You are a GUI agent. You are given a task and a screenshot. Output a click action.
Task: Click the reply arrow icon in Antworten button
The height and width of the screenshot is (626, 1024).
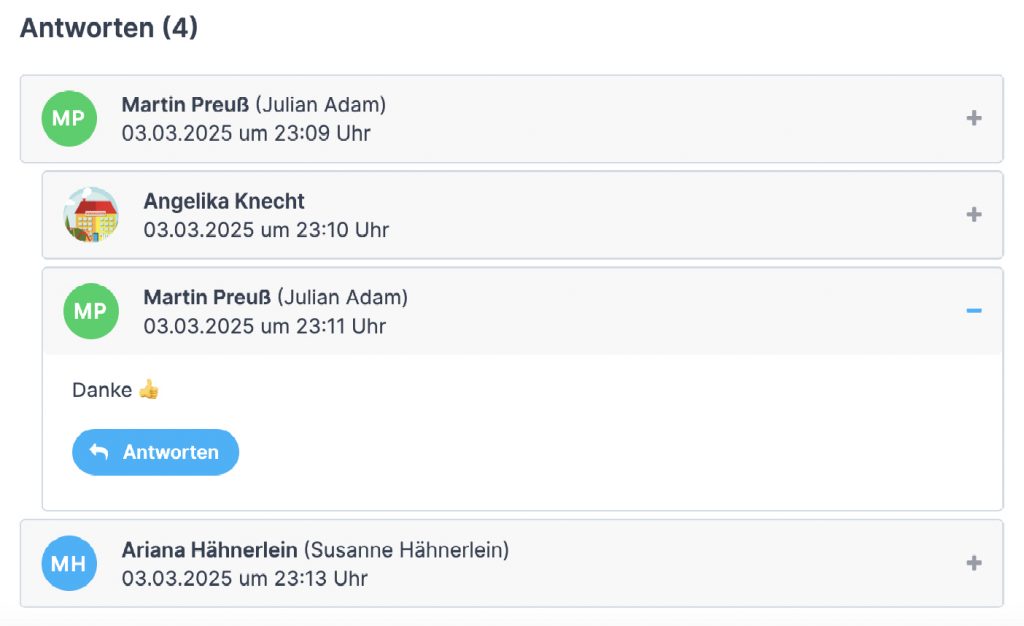[x=99, y=452]
